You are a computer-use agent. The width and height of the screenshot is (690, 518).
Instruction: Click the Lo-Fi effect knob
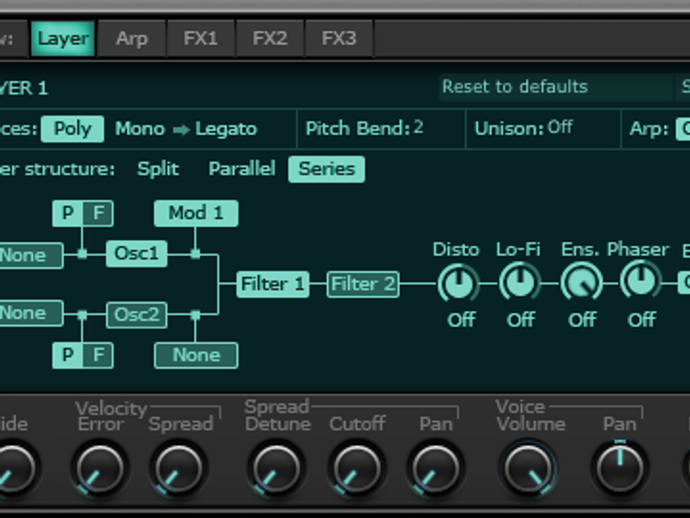pyautogui.click(x=520, y=282)
